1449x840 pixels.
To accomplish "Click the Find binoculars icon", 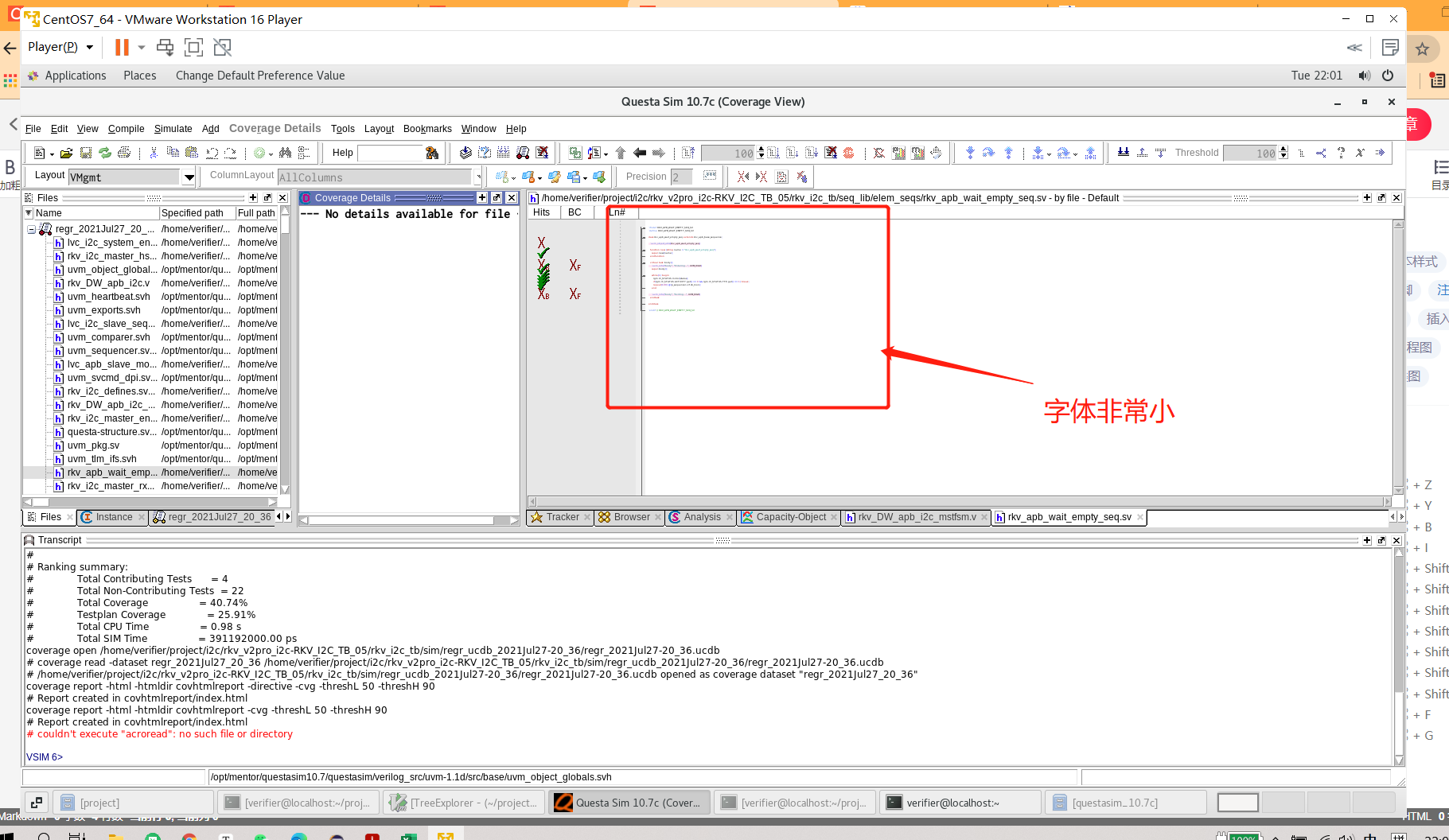I will (x=285, y=153).
